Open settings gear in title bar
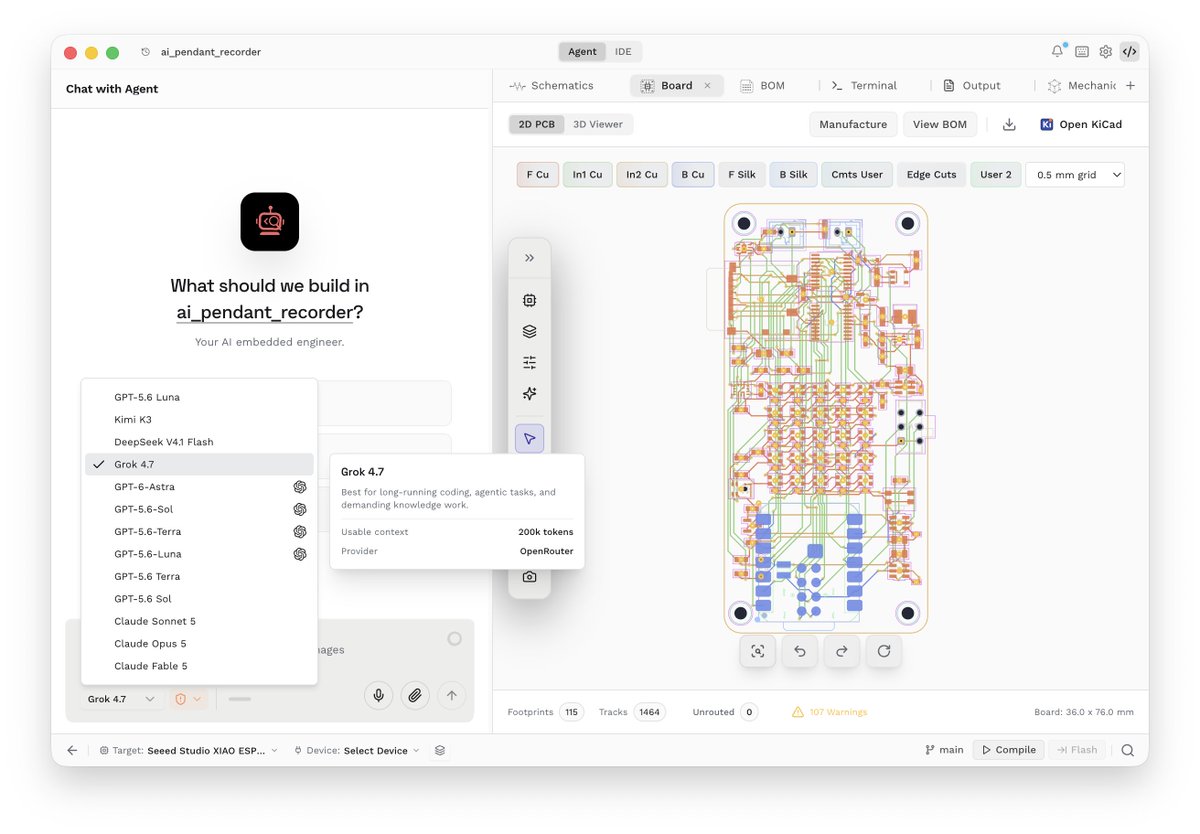The width and height of the screenshot is (1200, 834). (x=1105, y=52)
